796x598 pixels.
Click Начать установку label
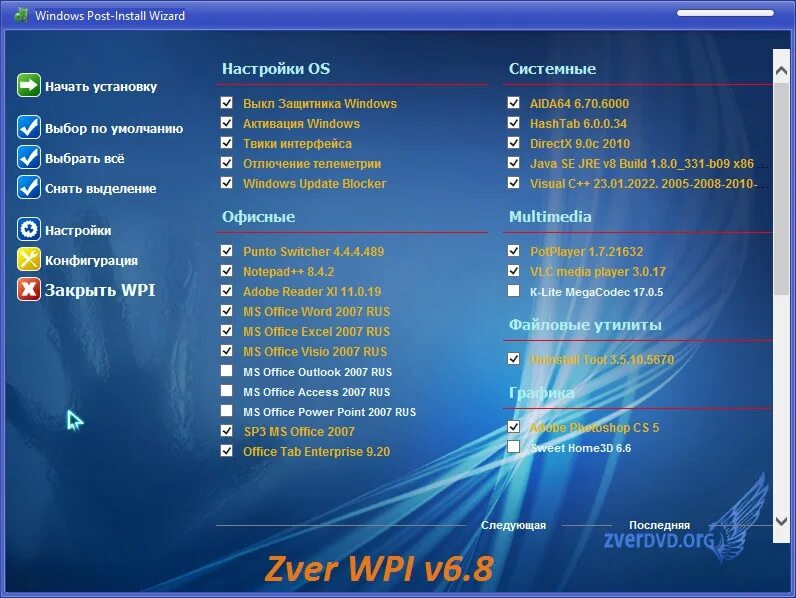(101, 87)
